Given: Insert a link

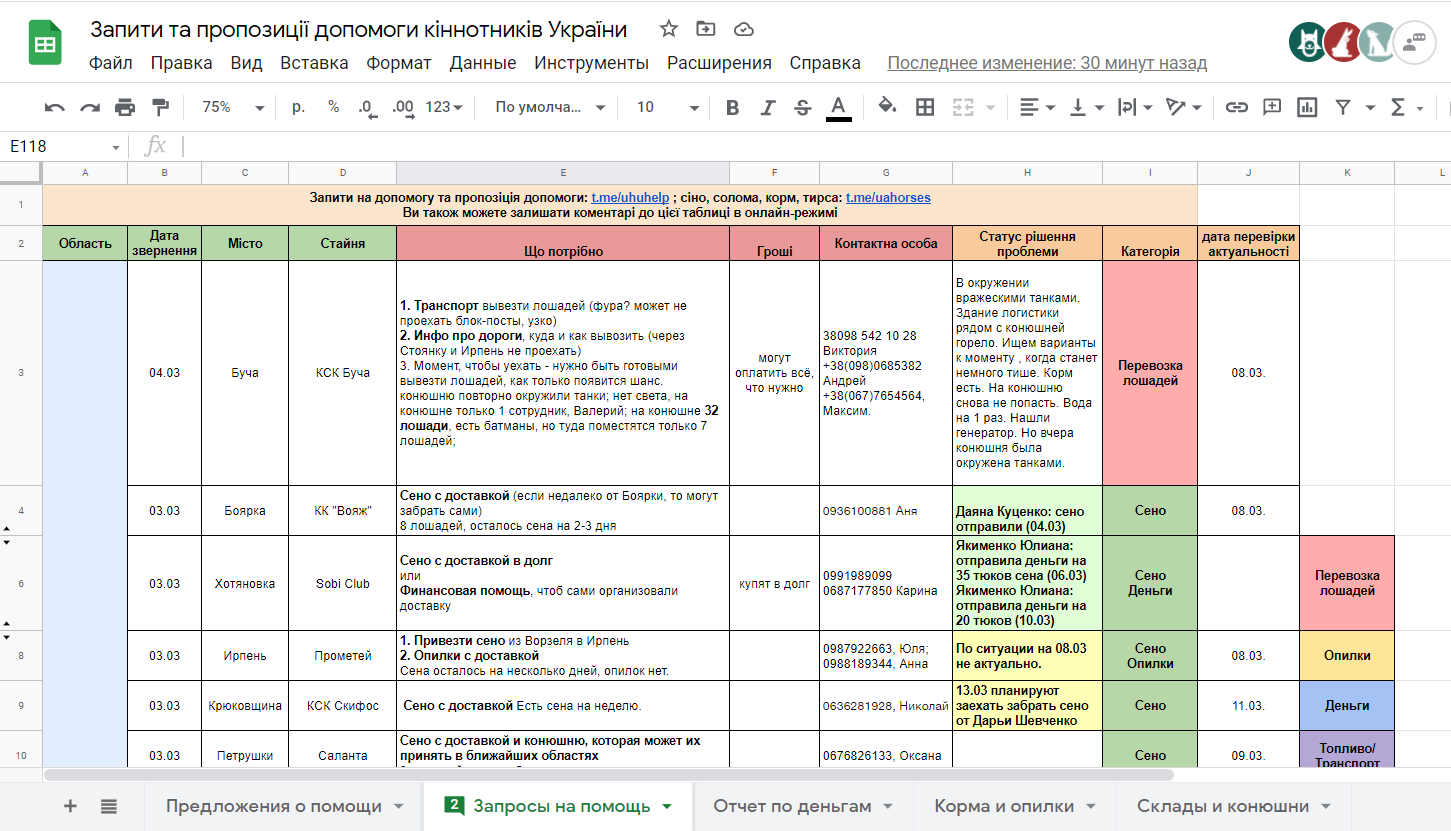Looking at the screenshot, I should pyautogui.click(x=1237, y=107).
